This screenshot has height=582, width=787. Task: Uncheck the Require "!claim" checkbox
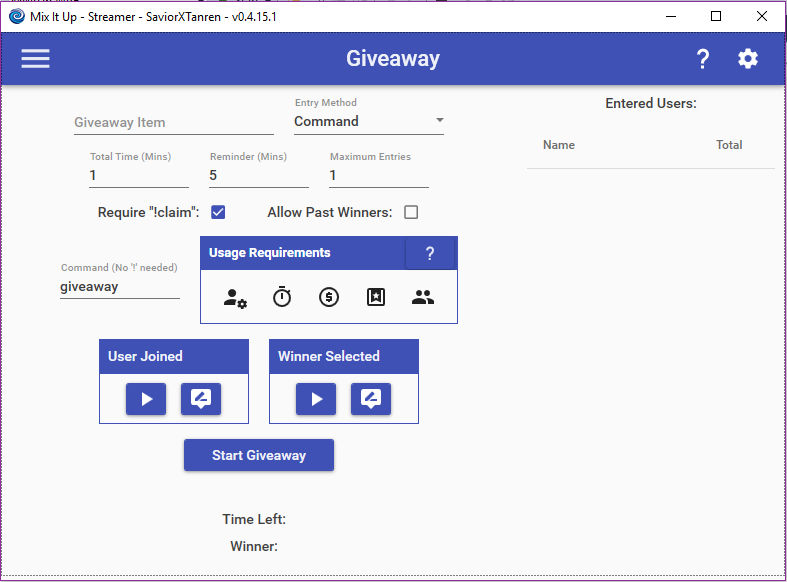pyautogui.click(x=218, y=212)
